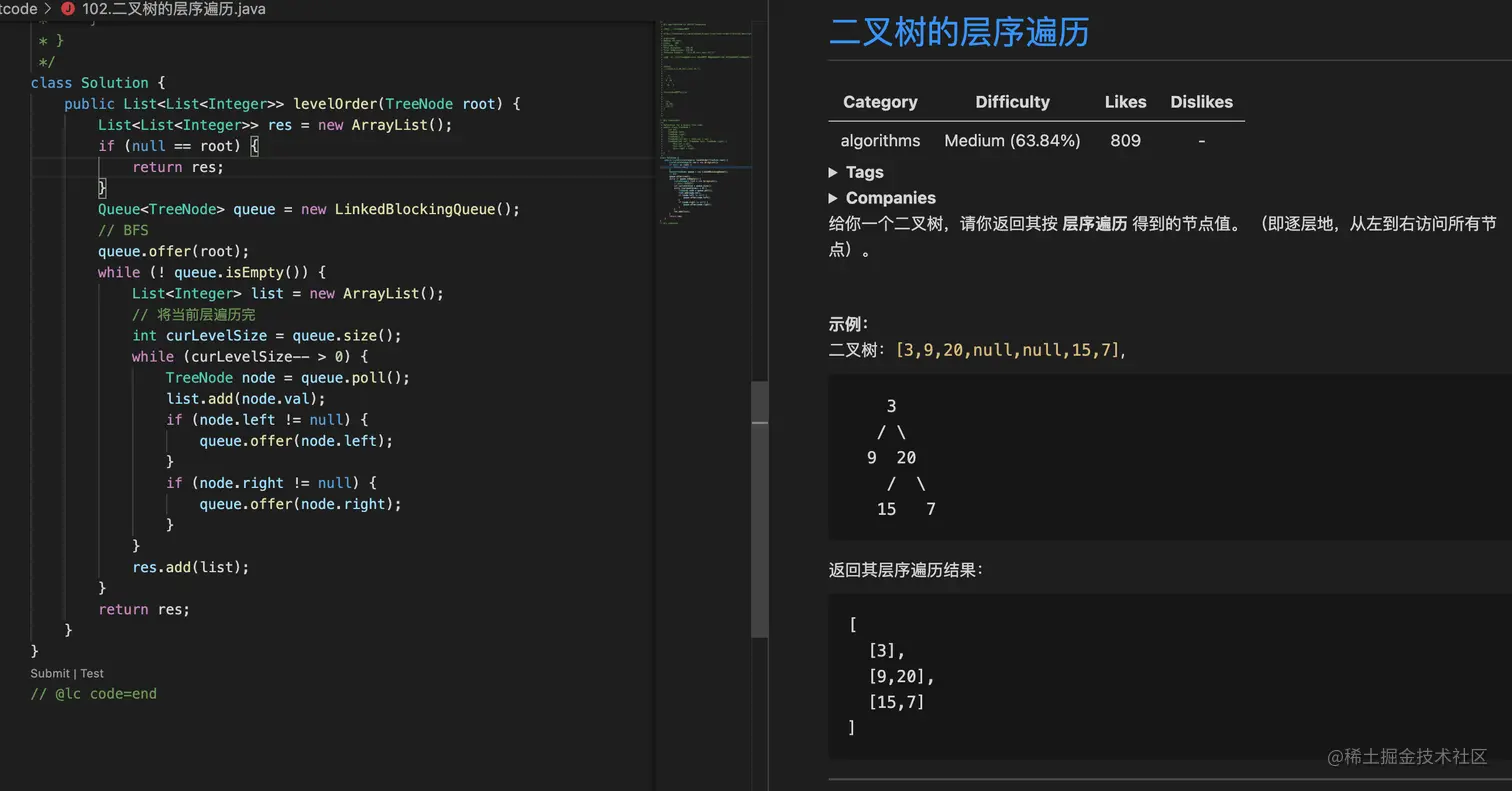Click the "if (null == root) {" line
Image resolution: width=1512 pixels, height=791 pixels.
tap(178, 146)
